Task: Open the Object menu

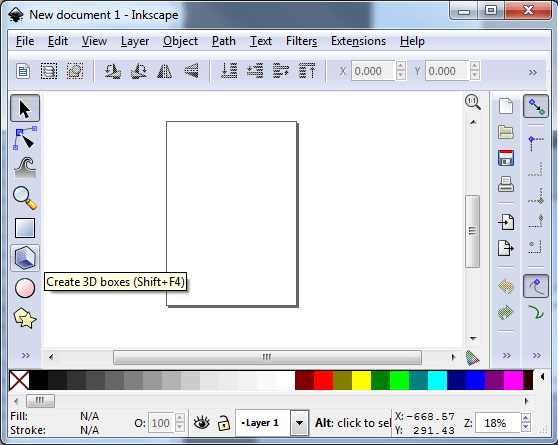Action: (x=180, y=41)
